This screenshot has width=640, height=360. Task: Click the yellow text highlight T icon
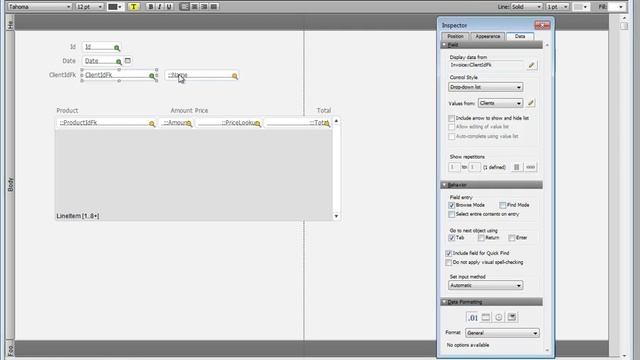pos(133,7)
